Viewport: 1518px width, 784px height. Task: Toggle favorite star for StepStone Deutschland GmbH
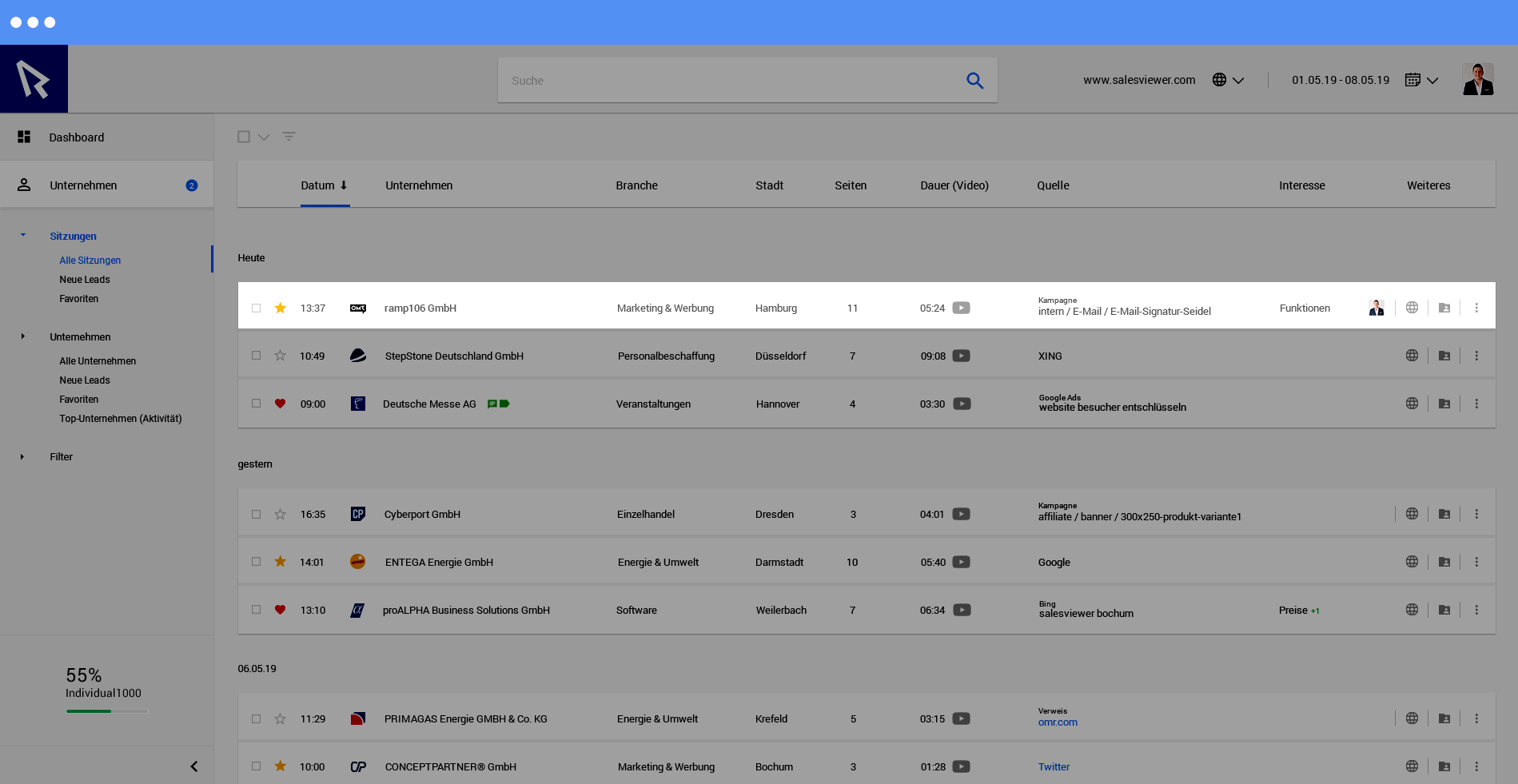click(280, 356)
